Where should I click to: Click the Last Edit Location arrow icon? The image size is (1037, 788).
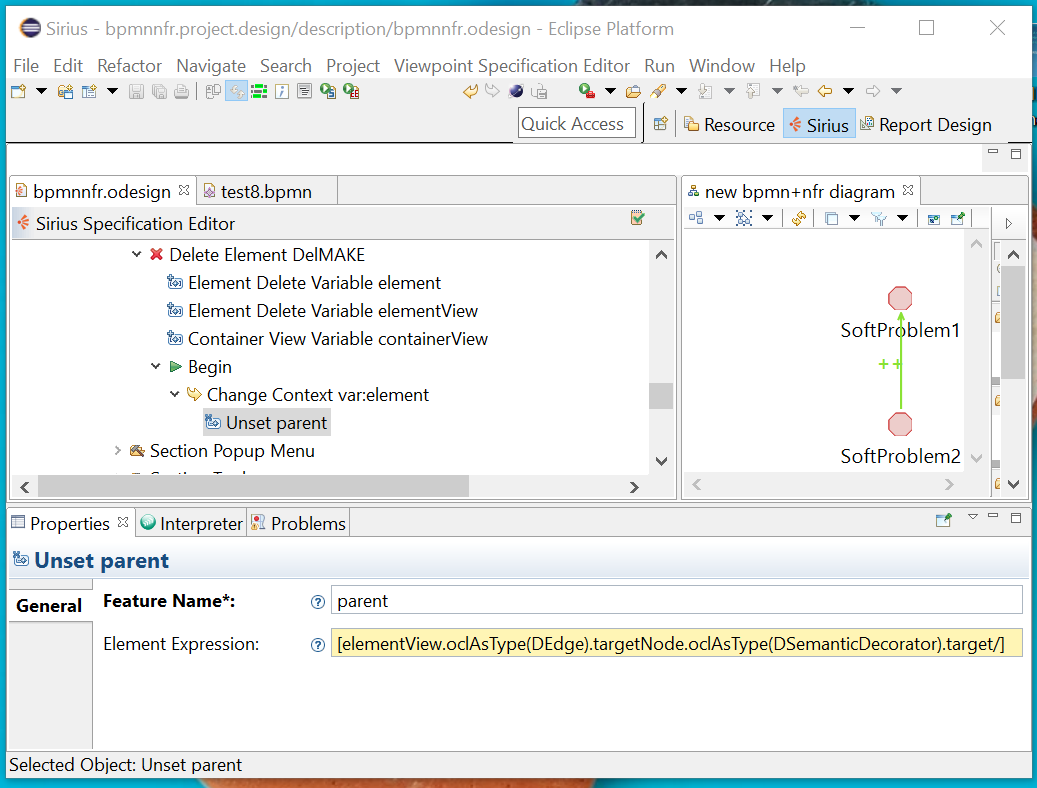[x=800, y=91]
